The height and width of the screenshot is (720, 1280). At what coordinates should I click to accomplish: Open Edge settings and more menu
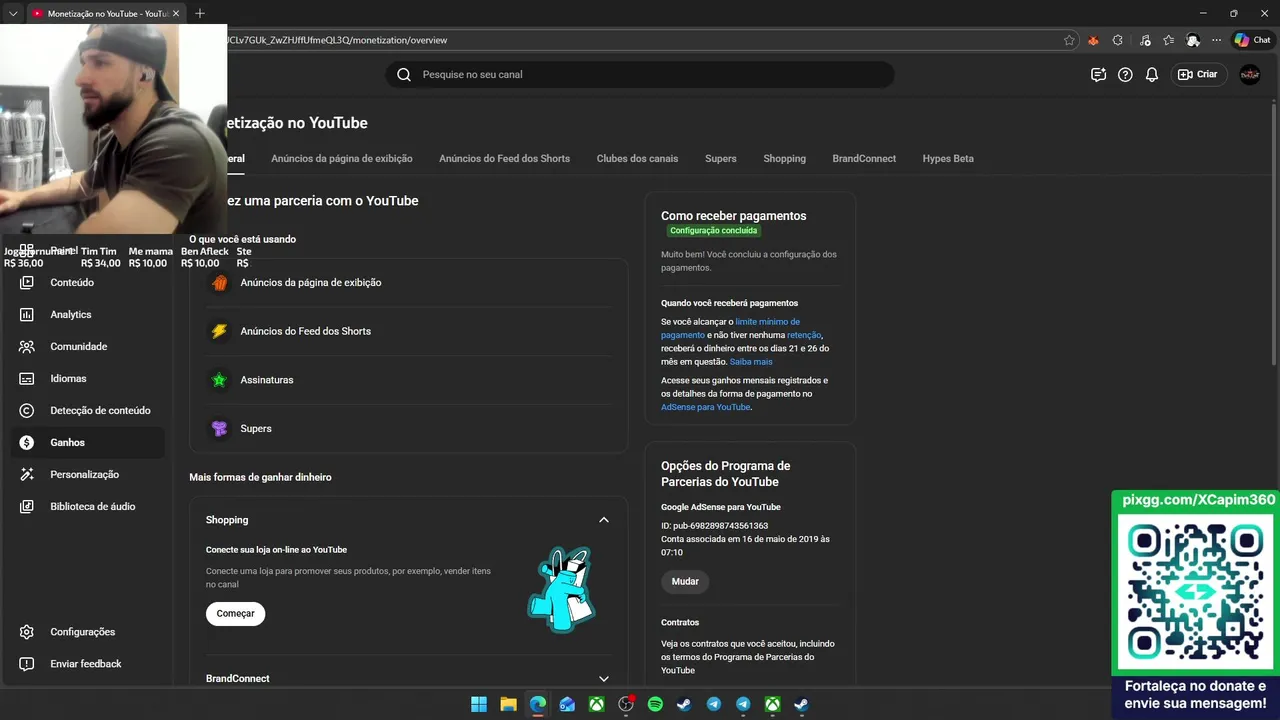click(x=1216, y=40)
